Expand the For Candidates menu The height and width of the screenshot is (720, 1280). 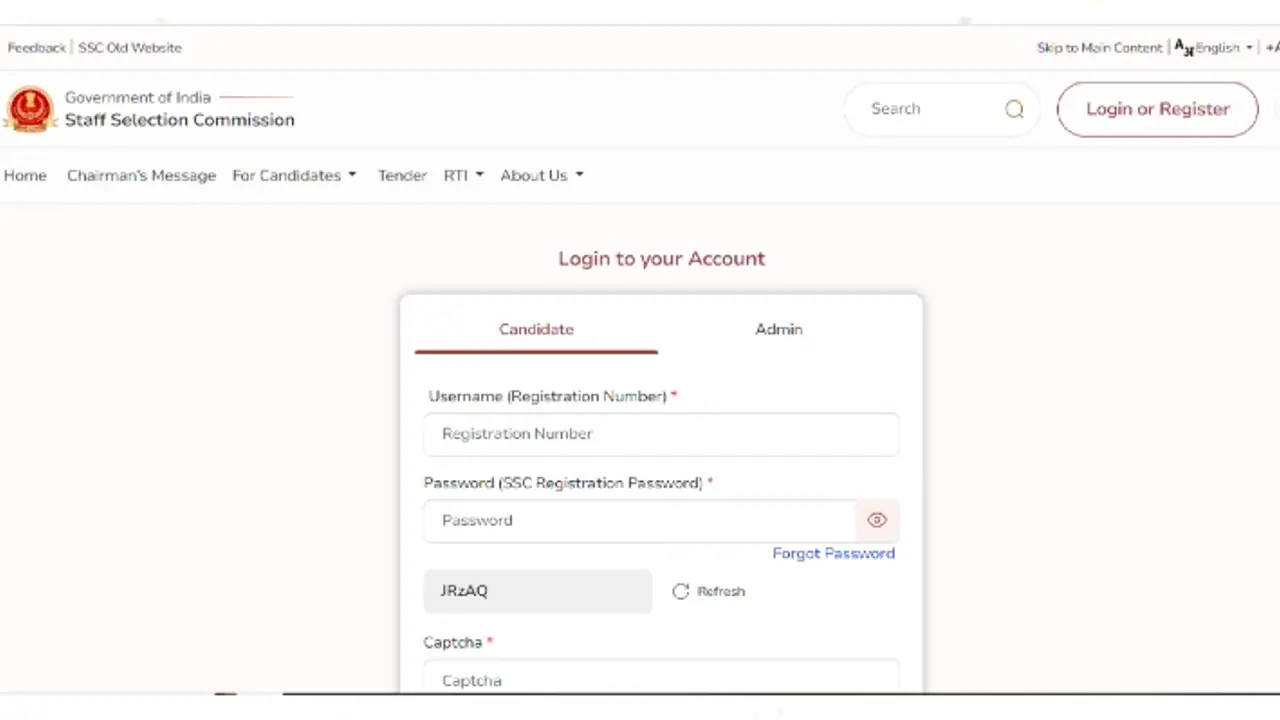tap(294, 175)
